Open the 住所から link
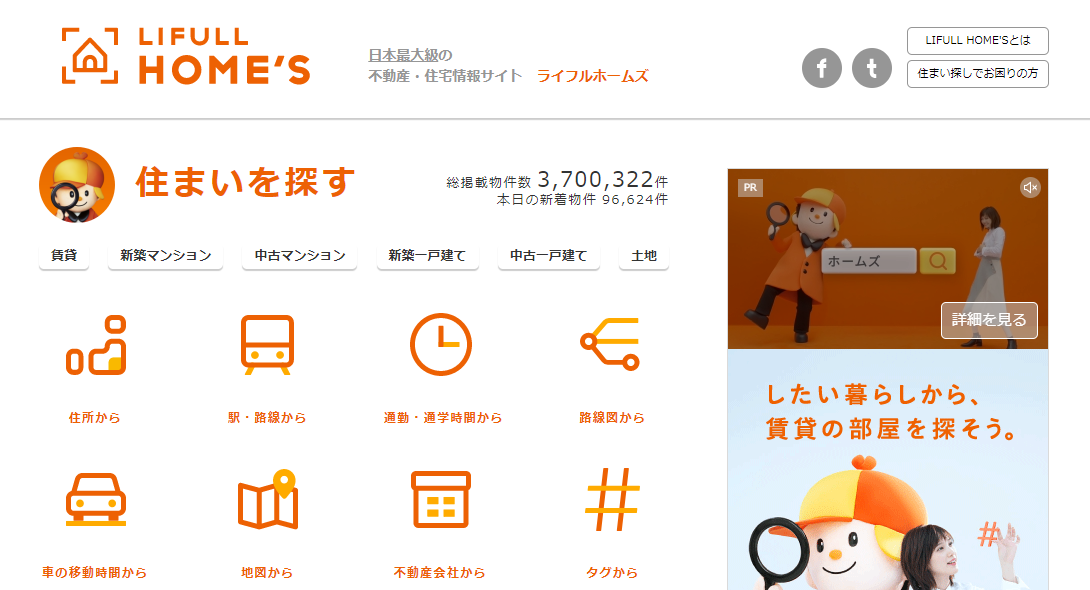The width and height of the screenshot is (1090, 590). click(95, 418)
